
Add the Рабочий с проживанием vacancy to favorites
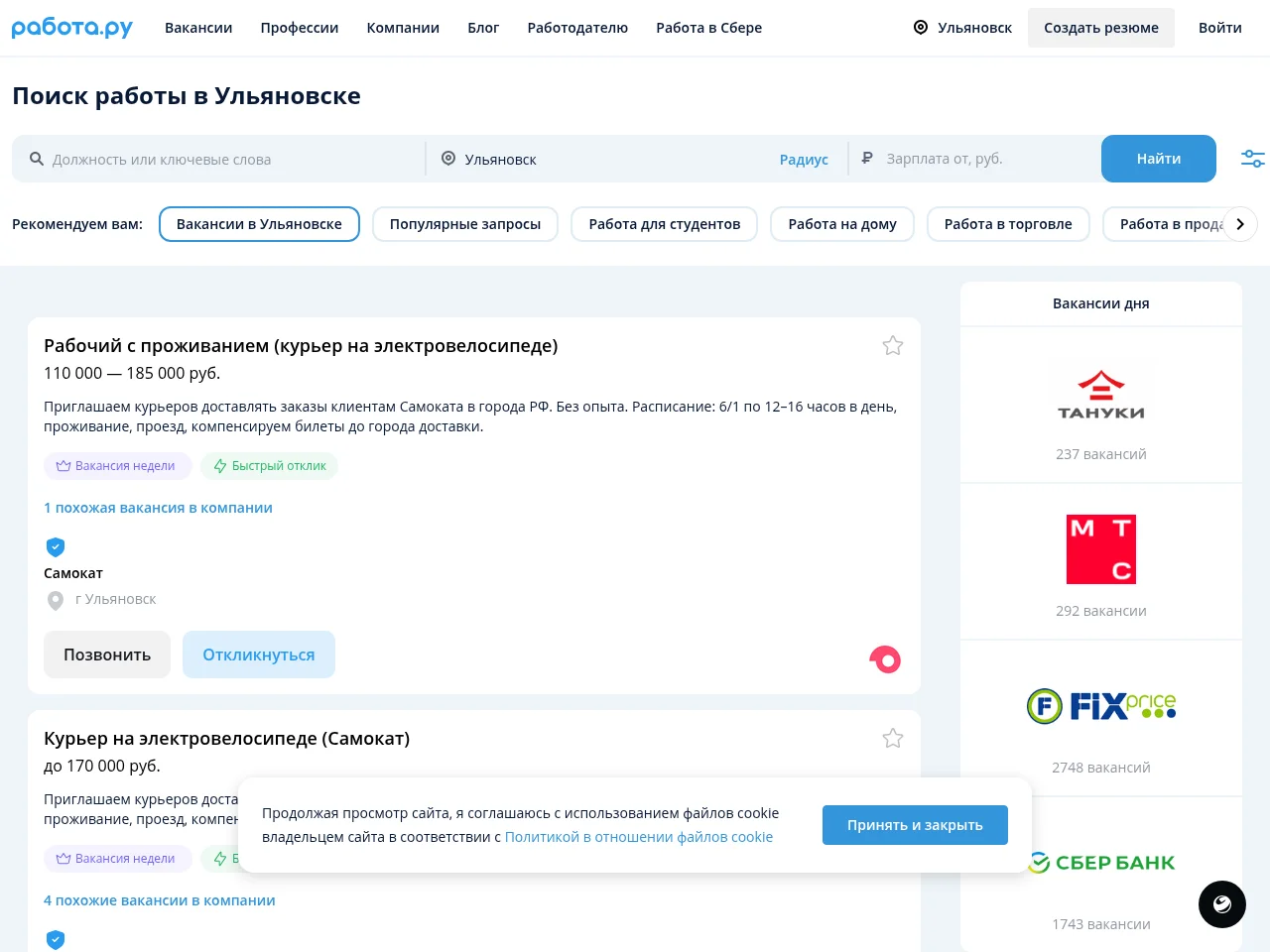click(893, 346)
